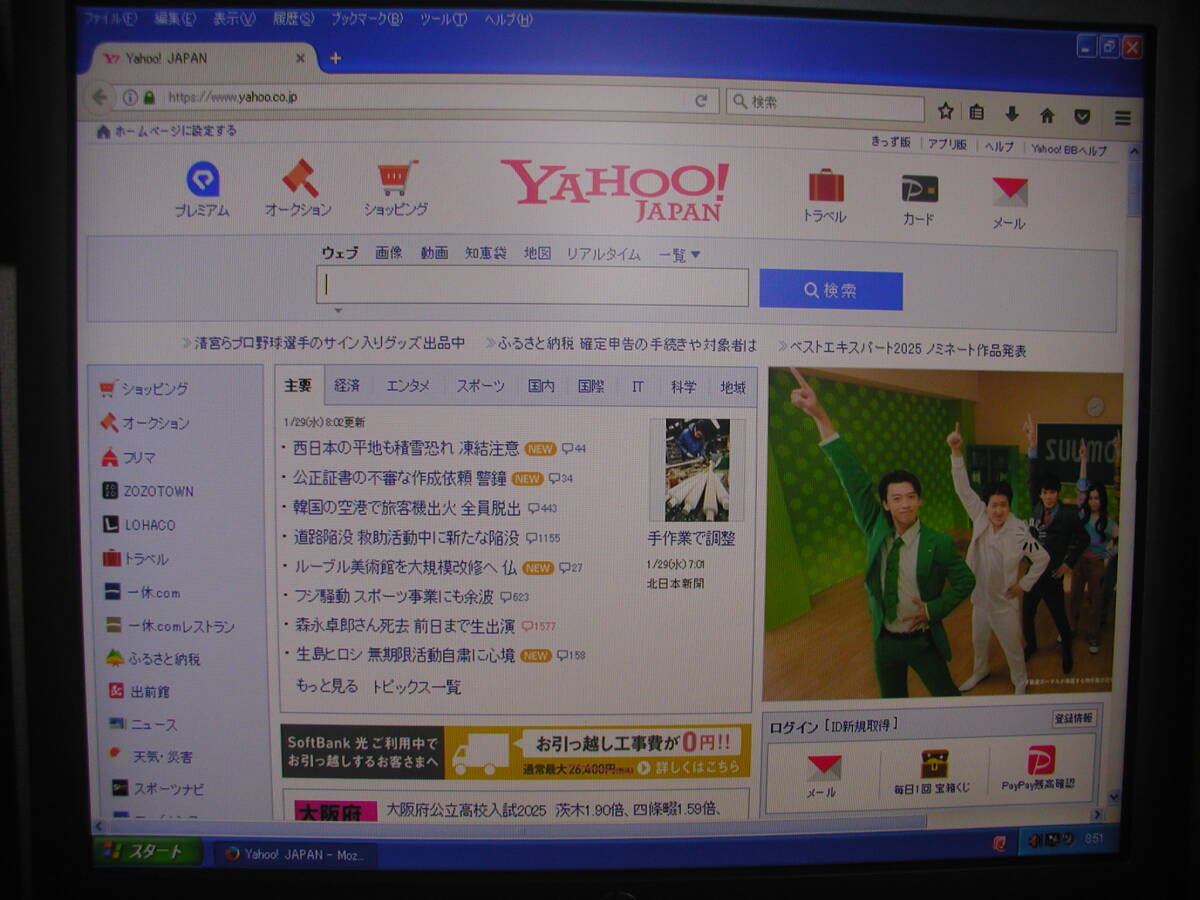Click the Firefox home icon
Viewport: 1200px width, 900px height.
pos(1047,115)
